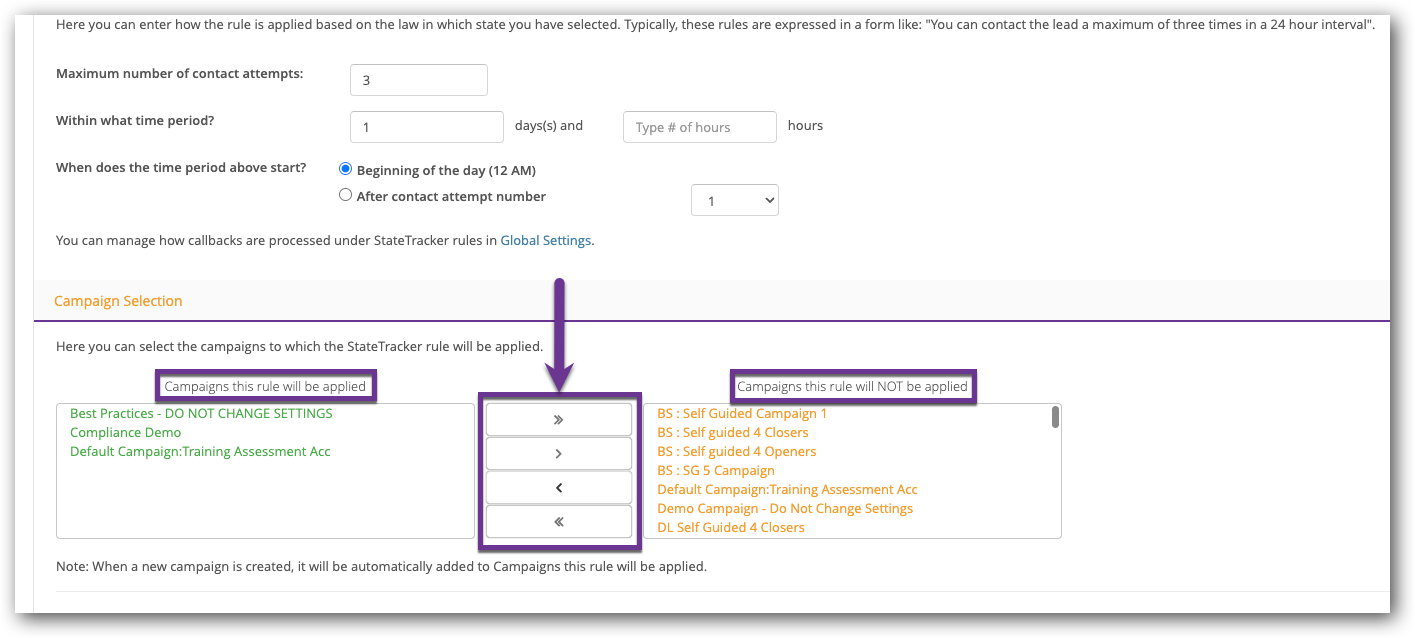Viewport: 1415px width, 638px height.
Task: Select Default Campaign in the applied list
Action: click(x=200, y=451)
